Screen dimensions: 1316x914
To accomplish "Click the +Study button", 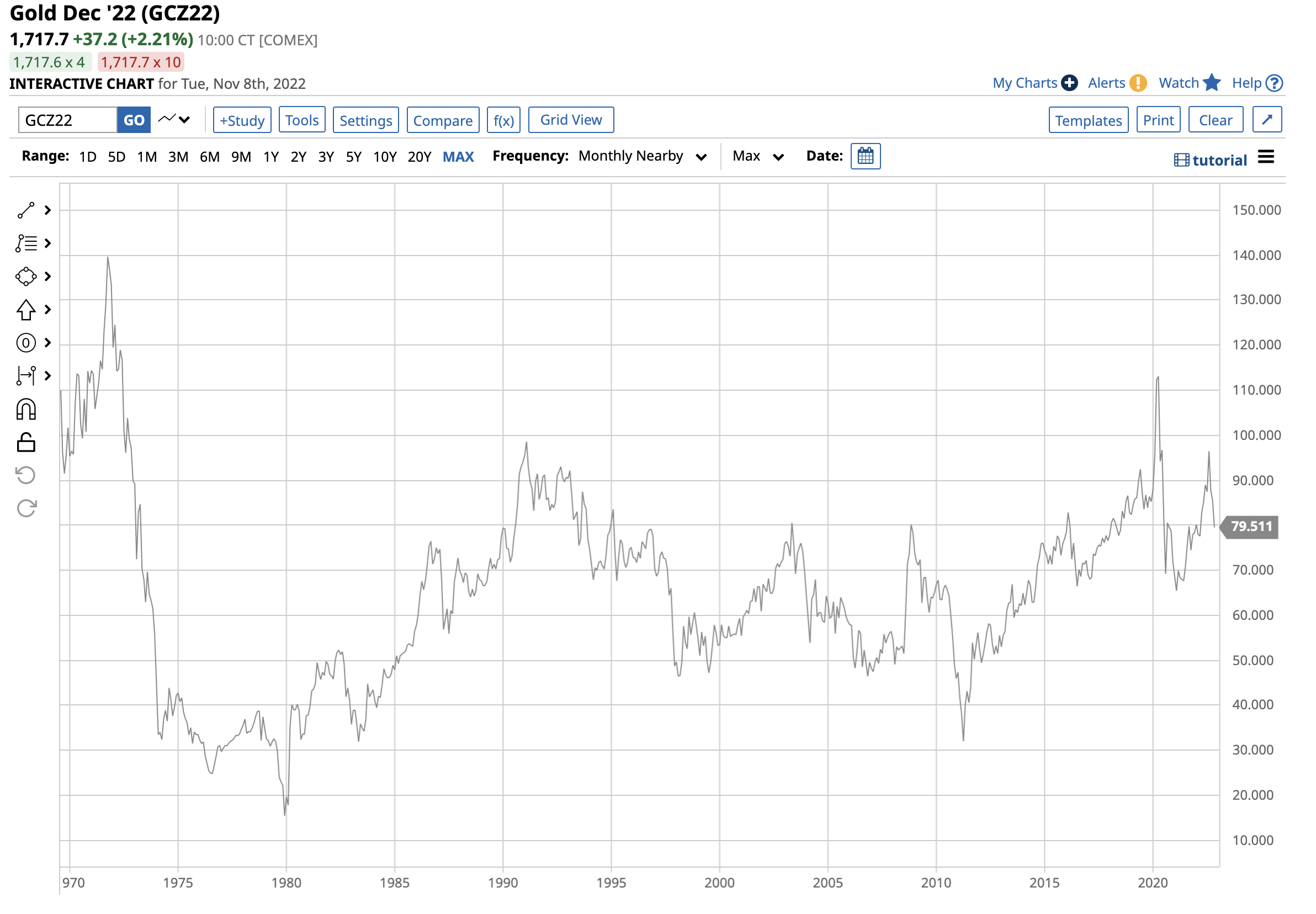I will 242,120.
